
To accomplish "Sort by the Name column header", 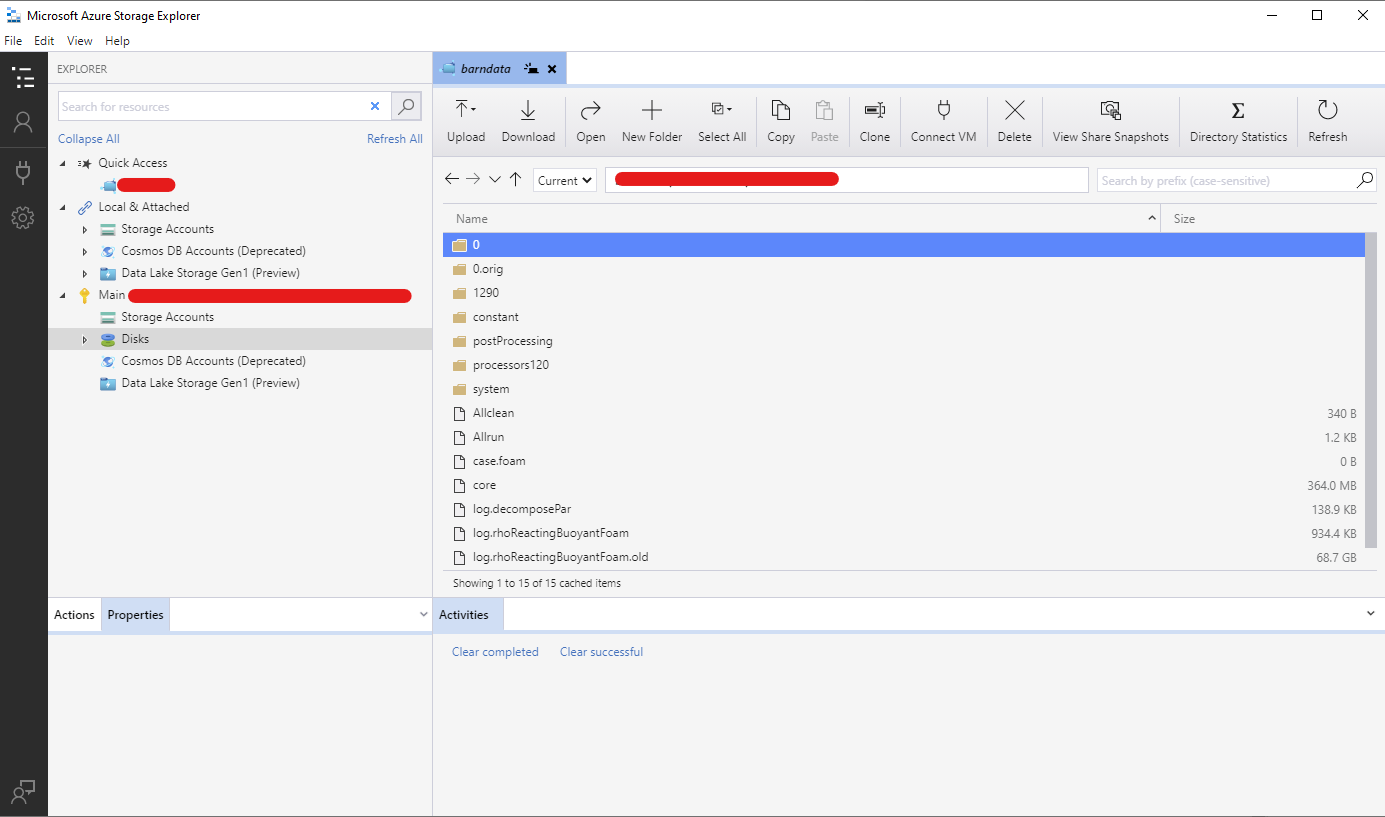I will pos(802,218).
